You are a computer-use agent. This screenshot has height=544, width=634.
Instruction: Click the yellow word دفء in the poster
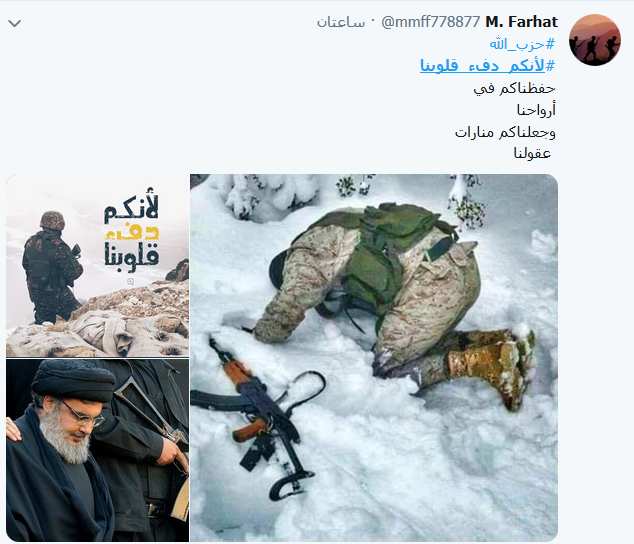[x=132, y=232]
